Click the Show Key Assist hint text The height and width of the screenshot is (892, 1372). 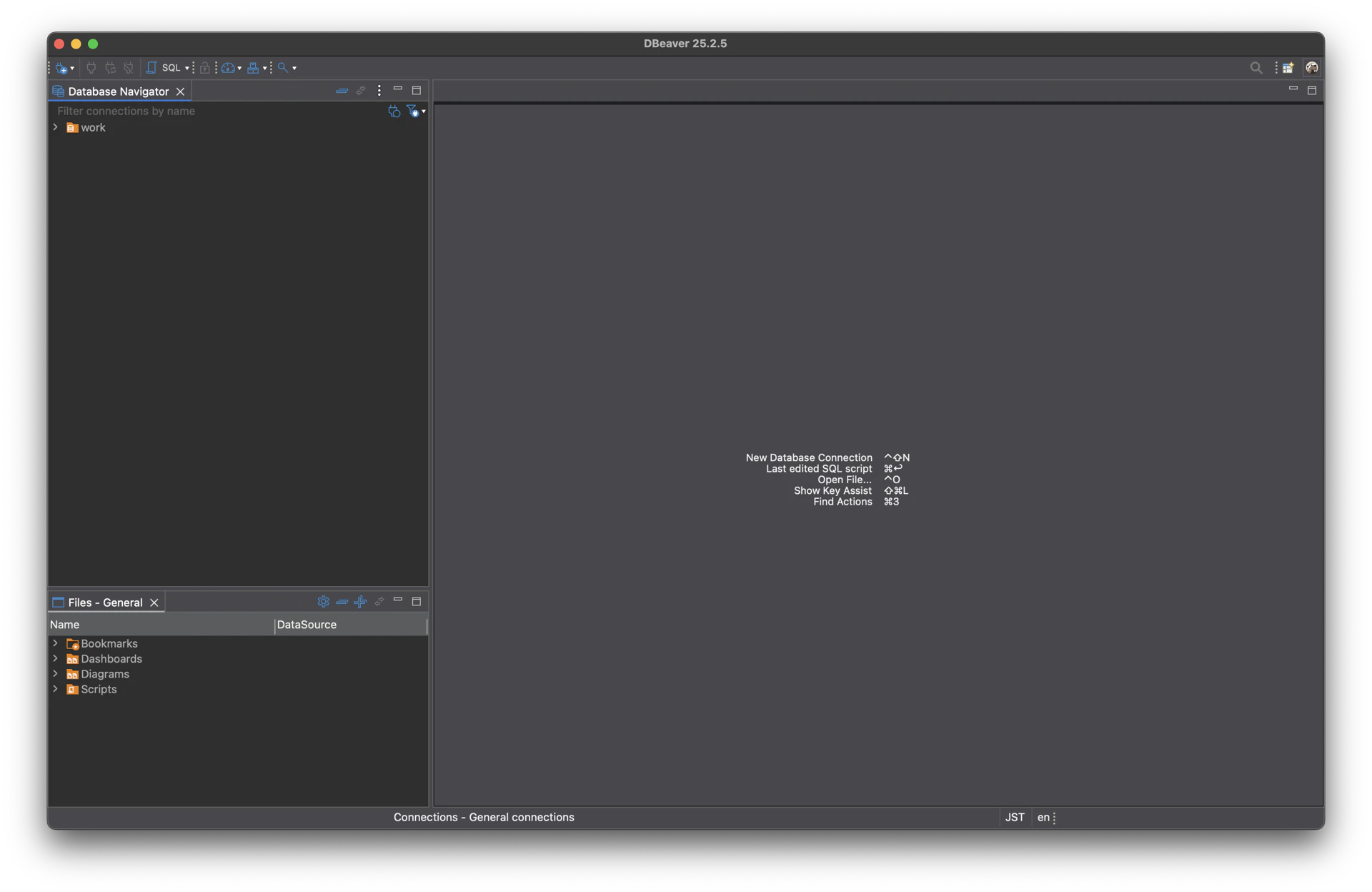[x=832, y=491]
